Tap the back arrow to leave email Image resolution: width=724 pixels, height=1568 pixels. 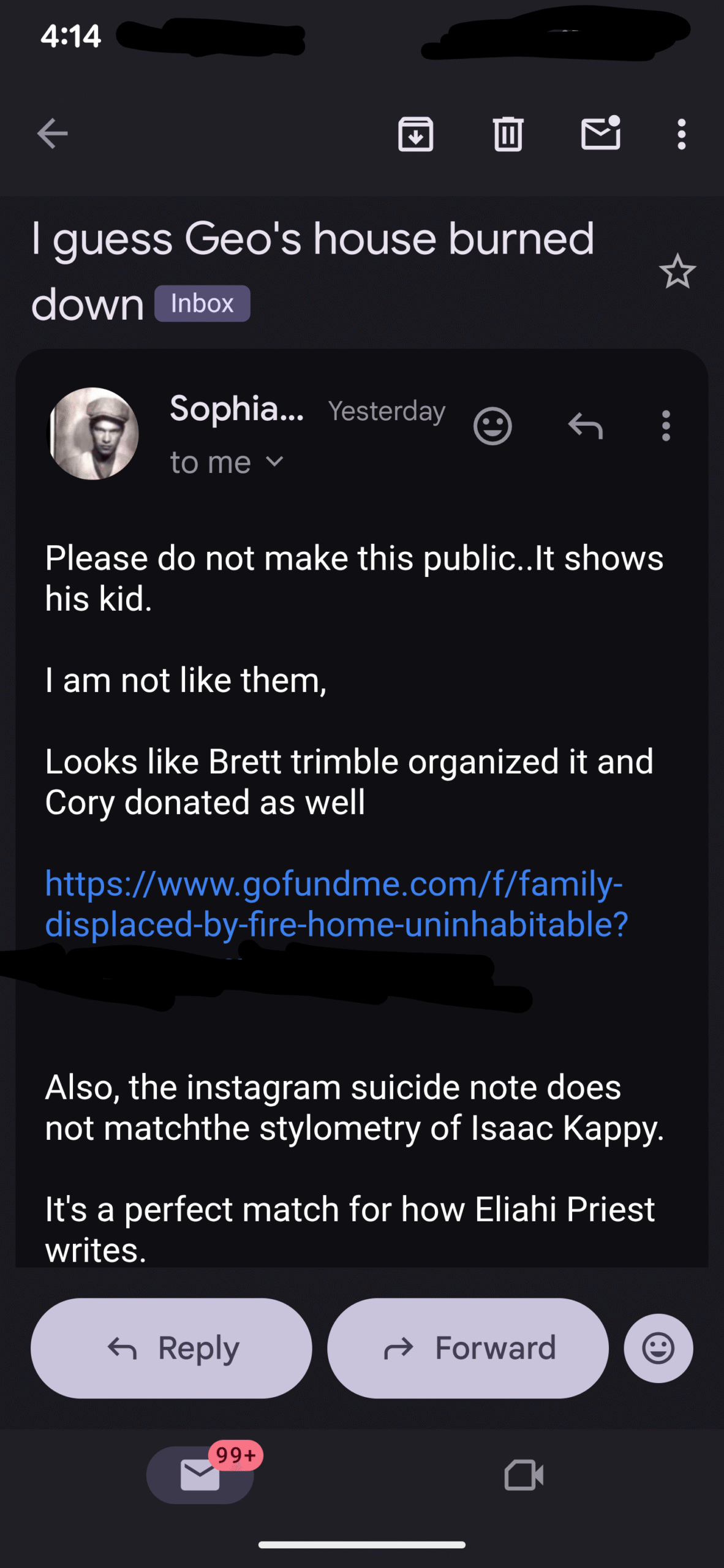pos(52,134)
